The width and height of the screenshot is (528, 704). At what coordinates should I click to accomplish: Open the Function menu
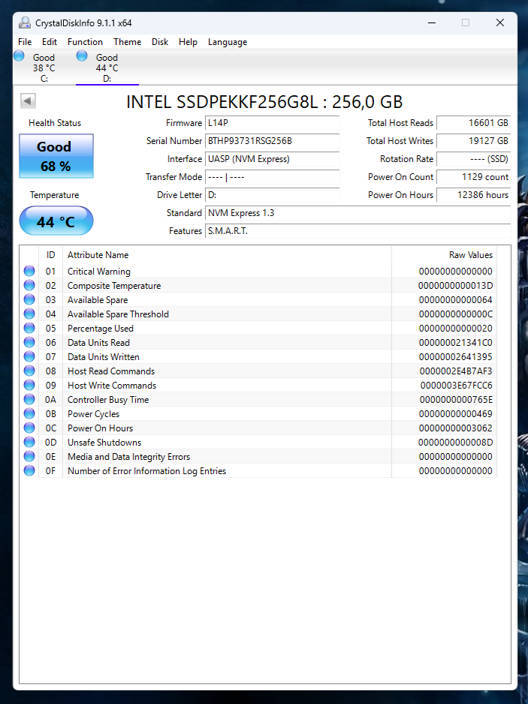click(x=85, y=42)
